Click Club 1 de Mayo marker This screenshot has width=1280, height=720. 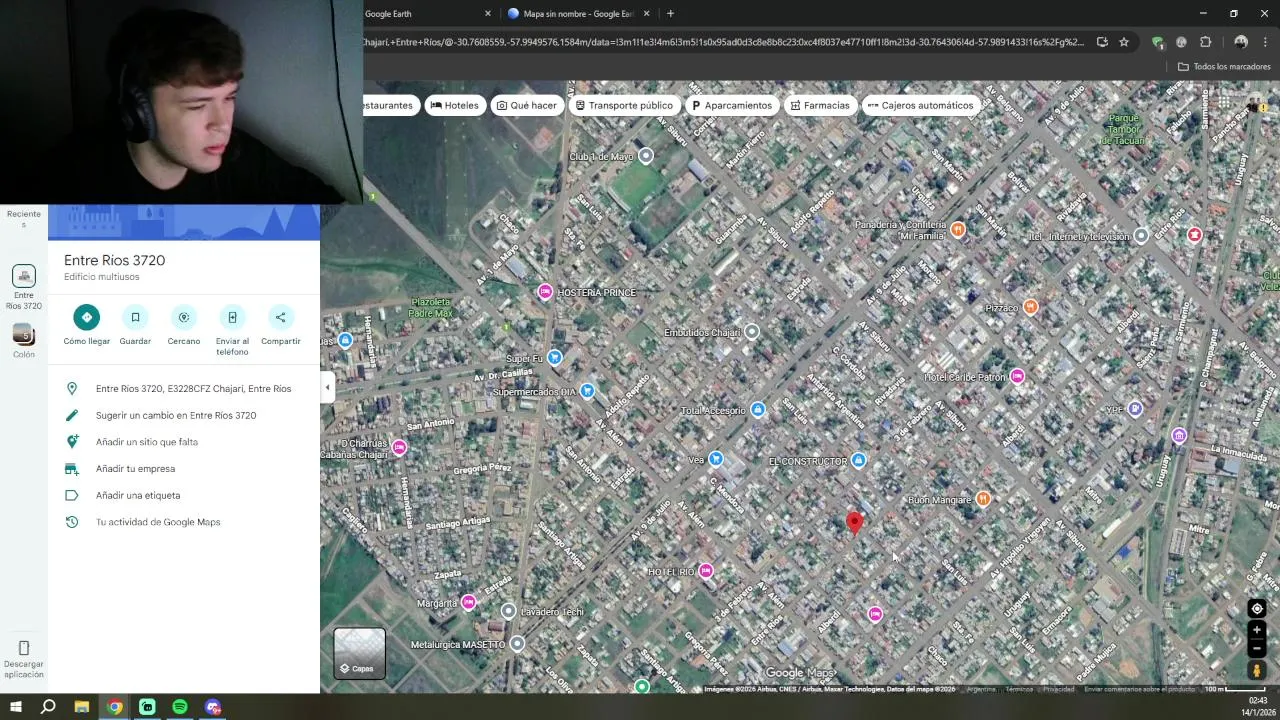(646, 156)
